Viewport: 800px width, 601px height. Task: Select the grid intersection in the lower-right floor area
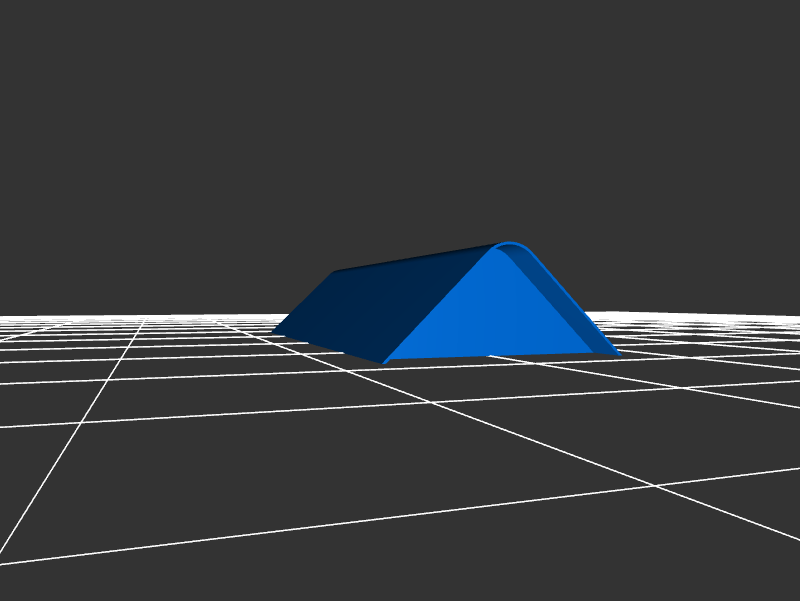(x=655, y=486)
